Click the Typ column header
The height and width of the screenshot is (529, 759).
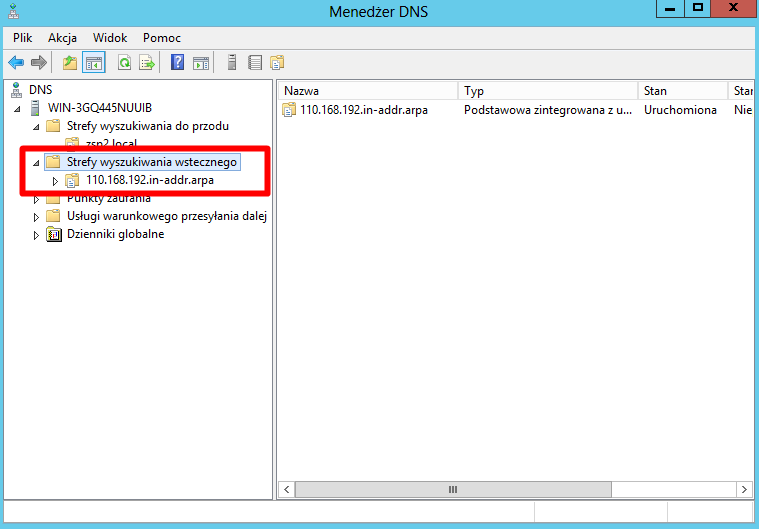(546, 91)
